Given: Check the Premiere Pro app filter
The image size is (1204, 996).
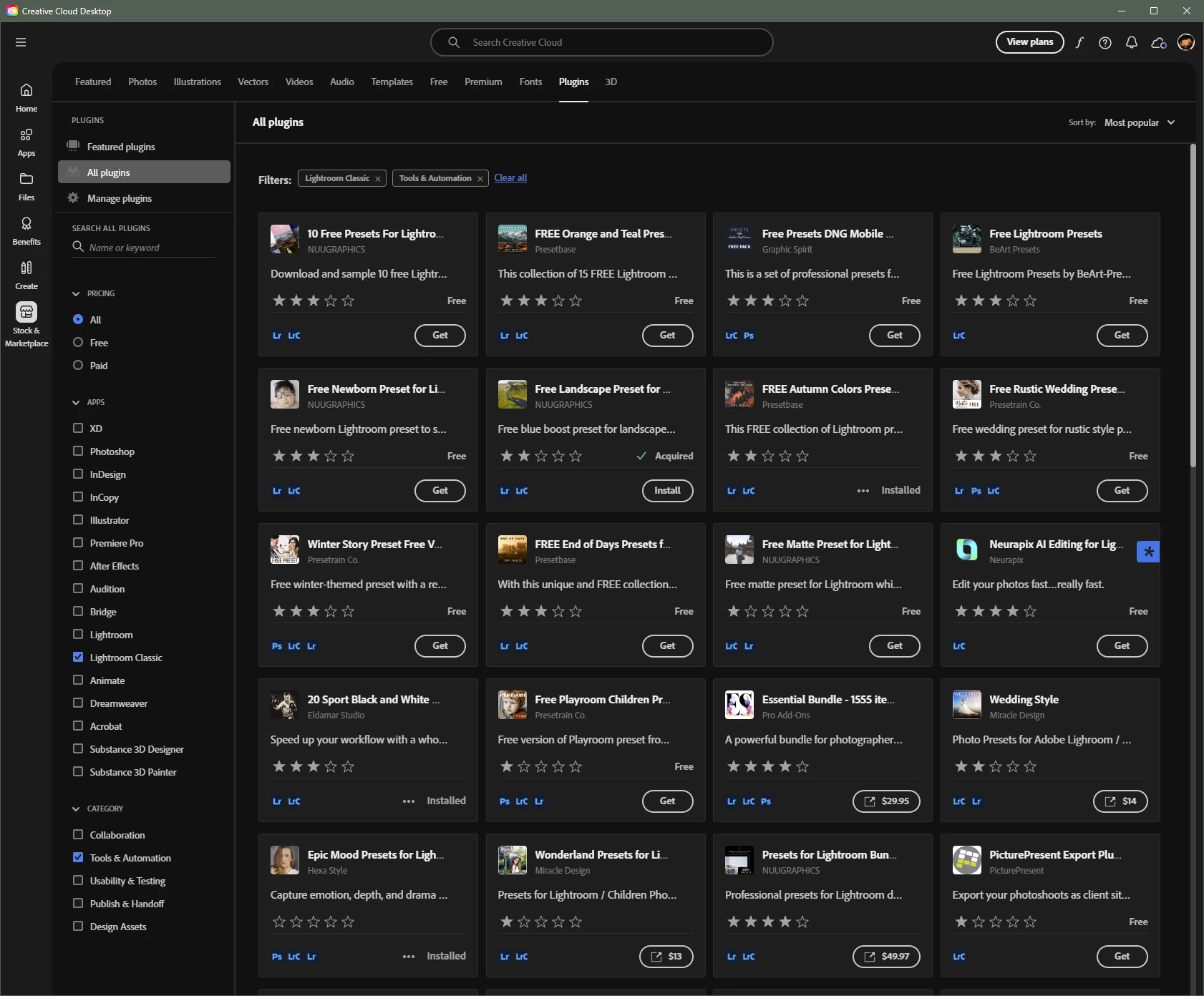Looking at the screenshot, I should (78, 543).
